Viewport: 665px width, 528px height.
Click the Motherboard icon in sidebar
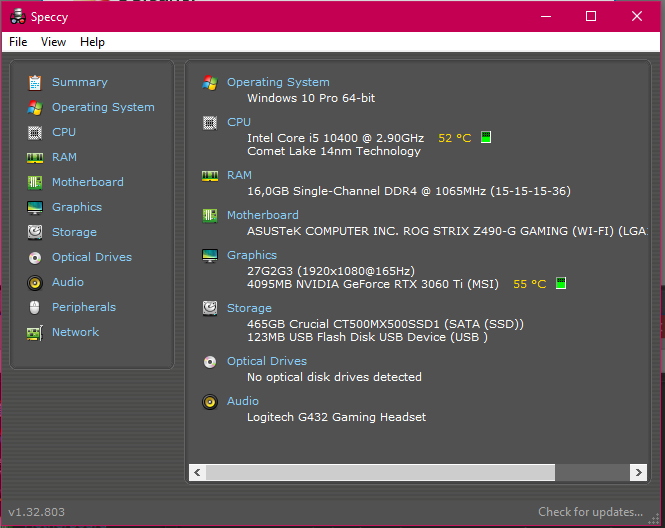[x=35, y=183]
